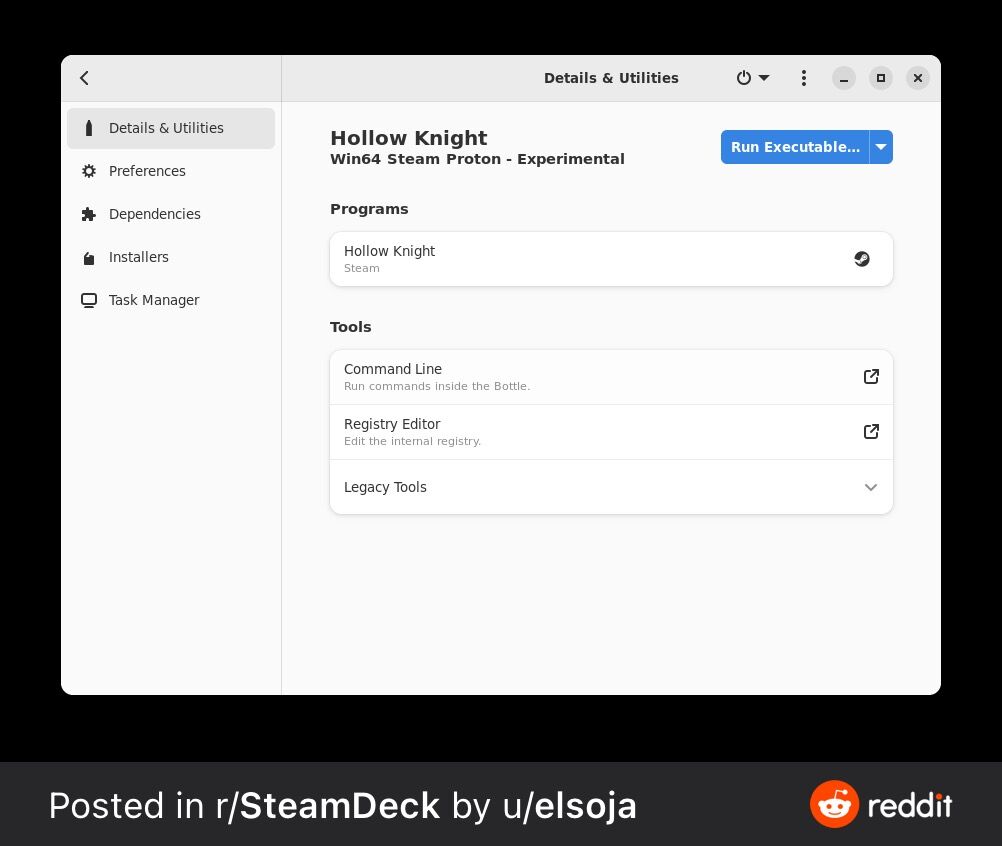Image resolution: width=1002 pixels, height=846 pixels.
Task: Open the three-dot secondary menu
Action: point(803,78)
